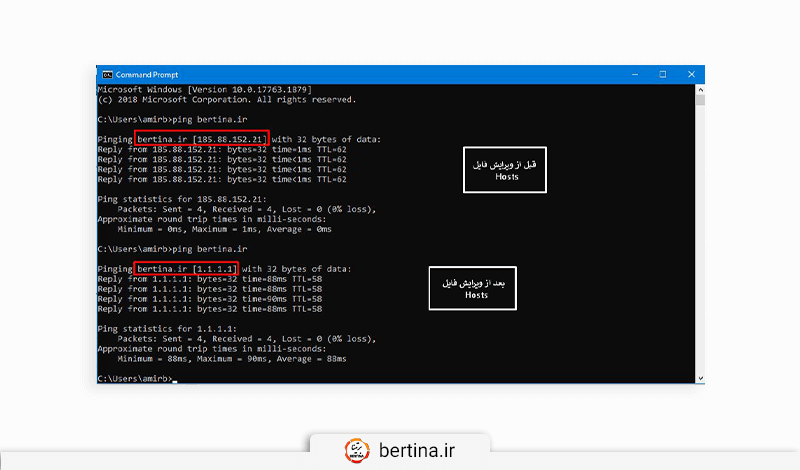Click the reply line showing time=90ms
800x470 pixels.
pos(210,299)
